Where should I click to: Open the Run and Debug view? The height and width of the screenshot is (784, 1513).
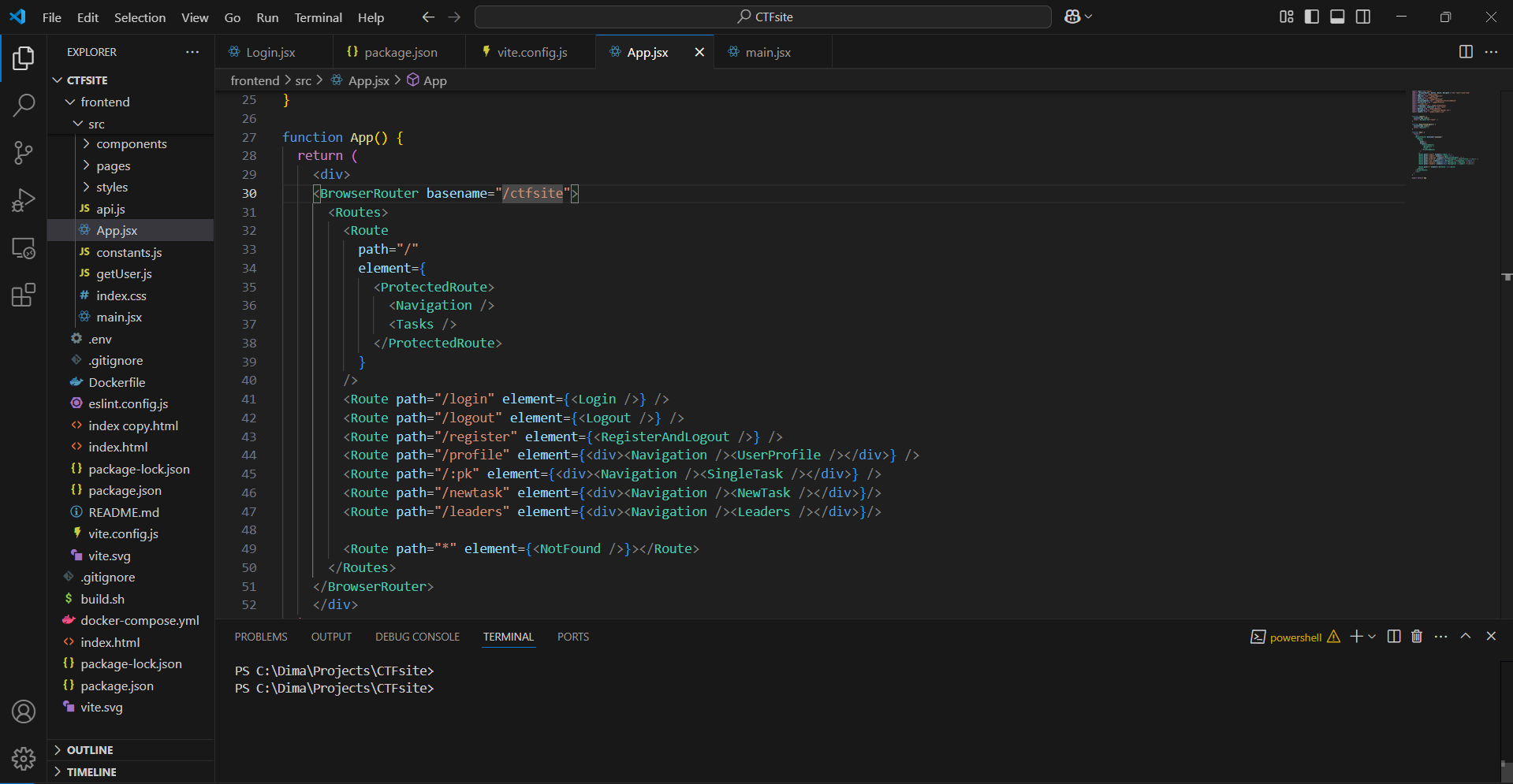tap(24, 200)
